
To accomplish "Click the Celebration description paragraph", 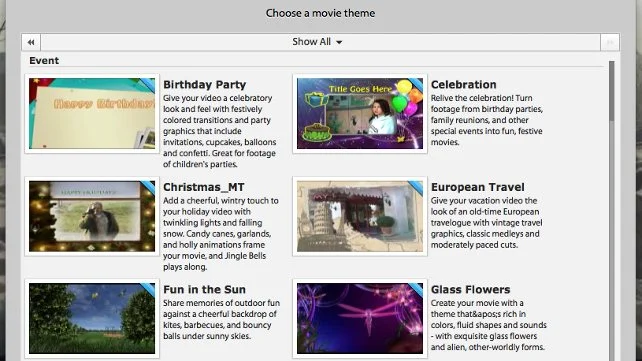I will click(487, 120).
